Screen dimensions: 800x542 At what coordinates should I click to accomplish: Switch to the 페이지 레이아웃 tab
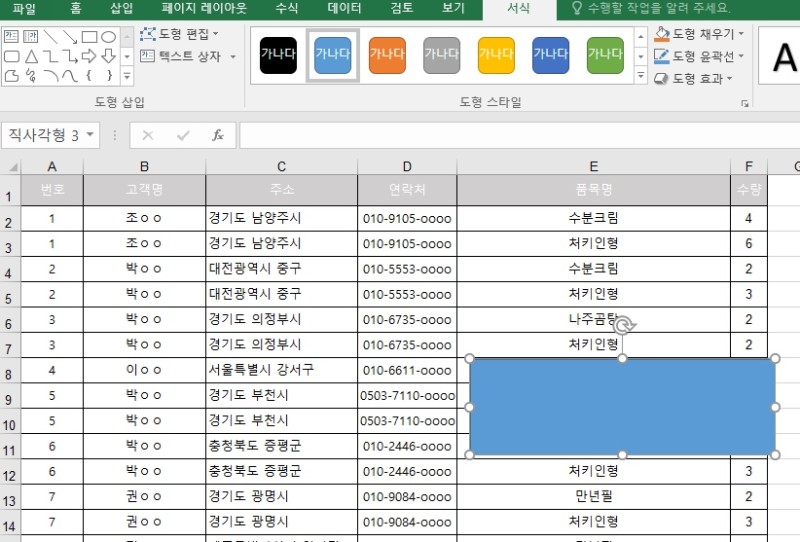(x=204, y=8)
